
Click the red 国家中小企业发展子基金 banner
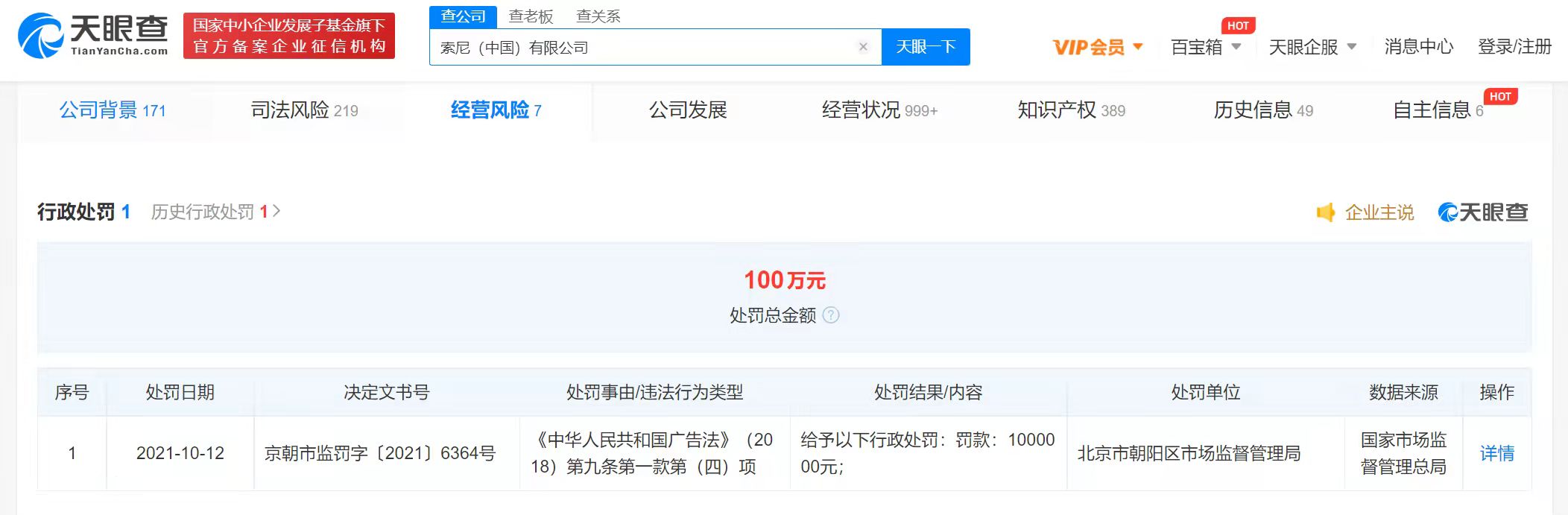tap(289, 35)
